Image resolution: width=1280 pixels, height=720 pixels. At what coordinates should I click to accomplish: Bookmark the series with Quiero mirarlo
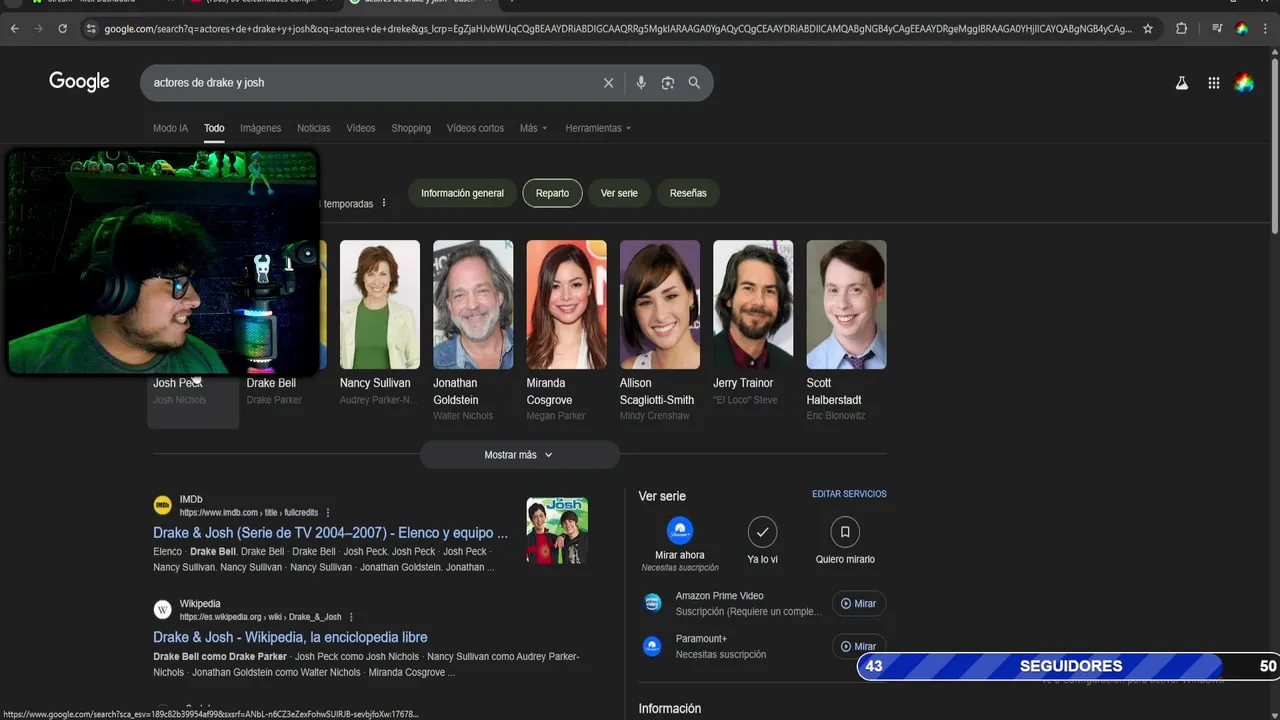(845, 531)
